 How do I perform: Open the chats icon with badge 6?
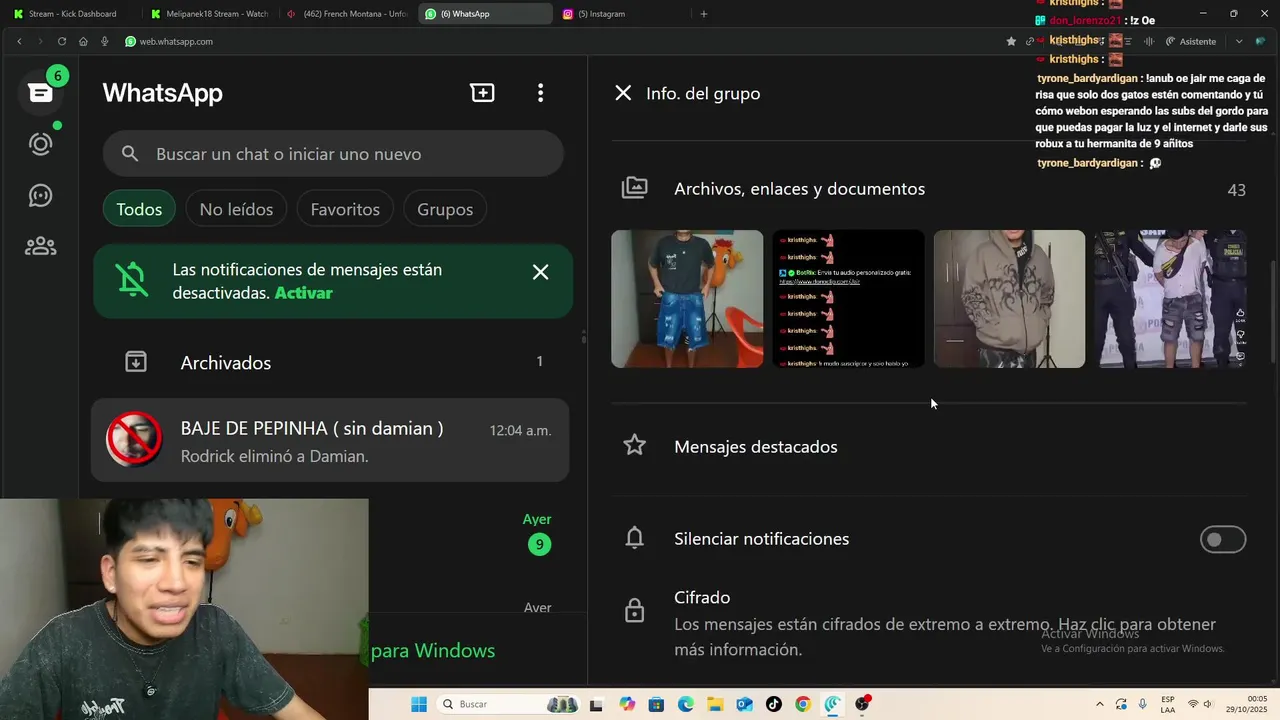click(x=40, y=92)
